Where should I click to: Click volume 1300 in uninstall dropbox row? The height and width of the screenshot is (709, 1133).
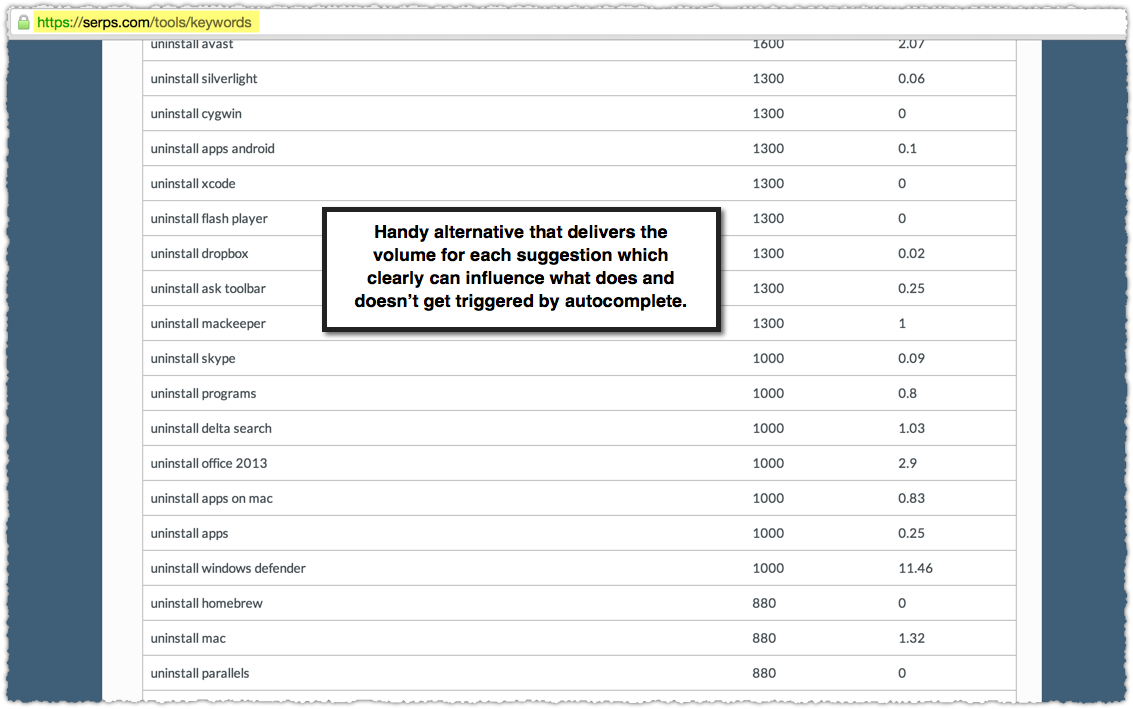768,254
